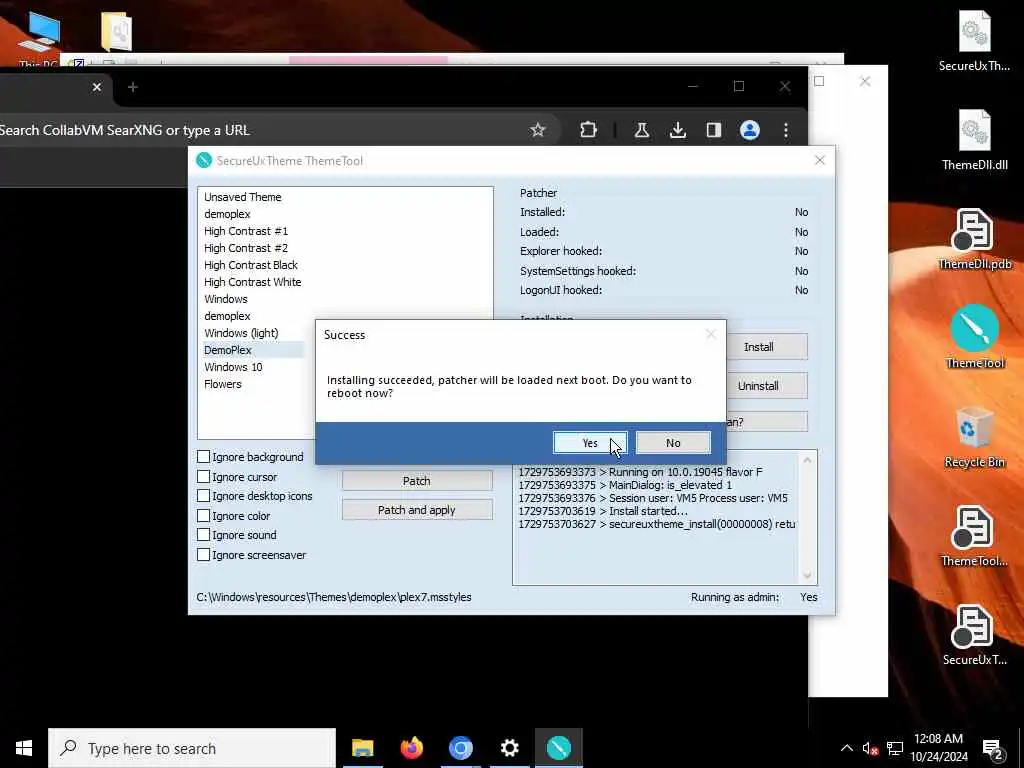Select the Windows 10 theme
The height and width of the screenshot is (768, 1024).
pyautogui.click(x=233, y=367)
